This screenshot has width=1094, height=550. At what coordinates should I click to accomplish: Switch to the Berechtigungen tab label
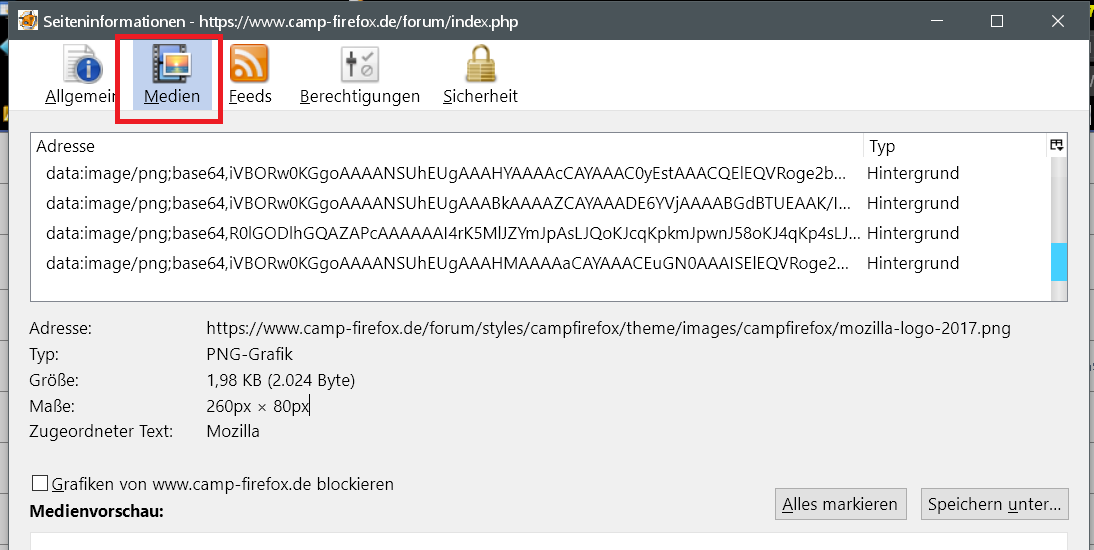click(x=359, y=97)
